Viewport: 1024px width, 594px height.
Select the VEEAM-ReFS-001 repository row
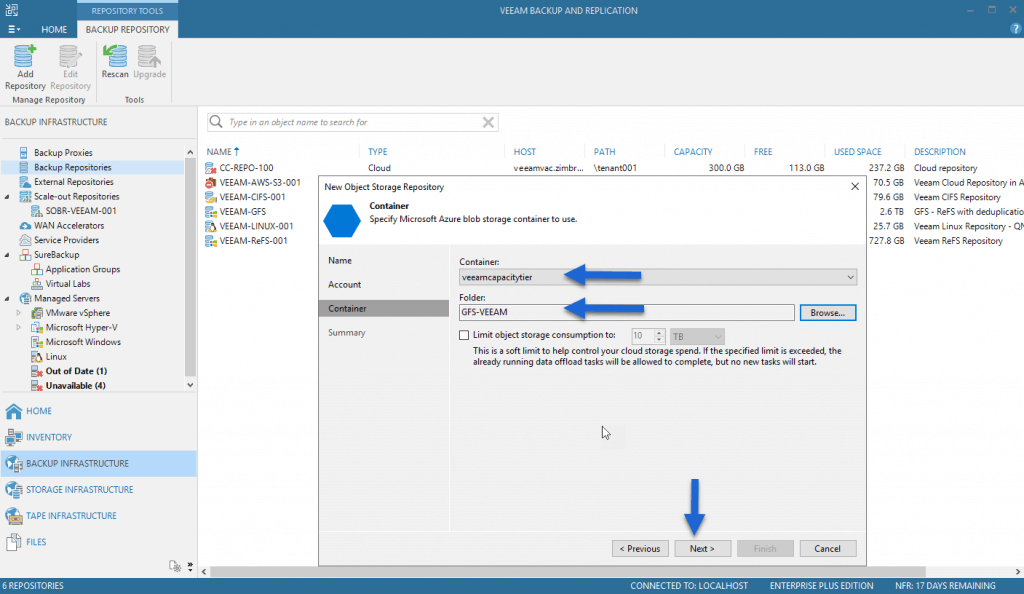253,241
